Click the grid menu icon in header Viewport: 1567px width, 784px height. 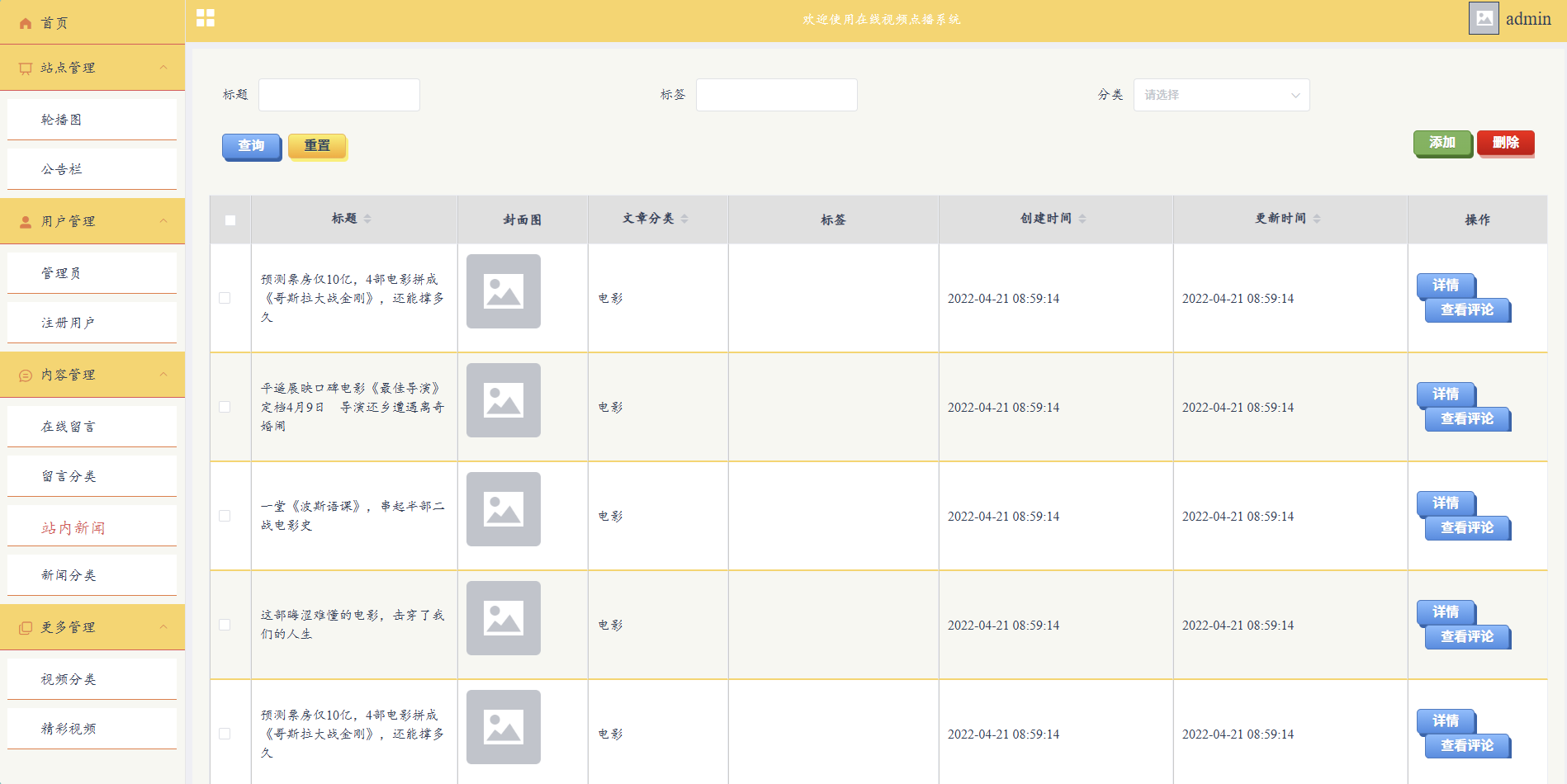coord(206,18)
